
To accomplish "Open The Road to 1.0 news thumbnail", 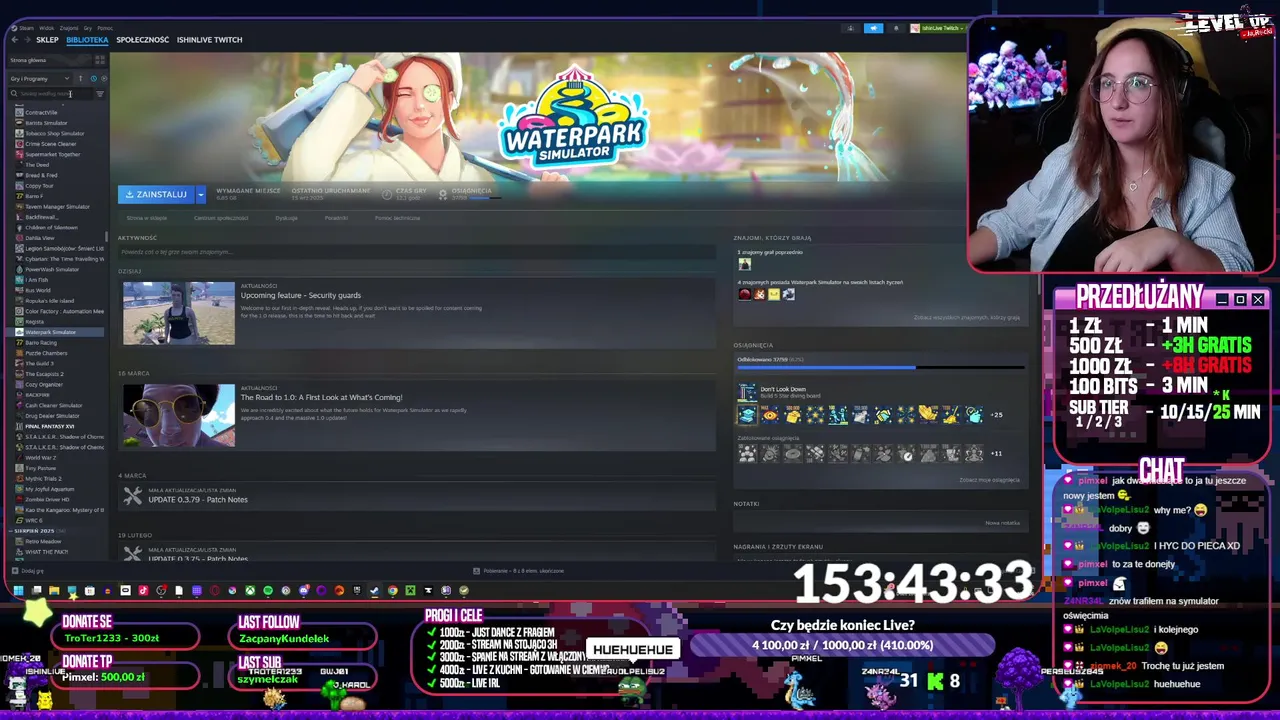I will [x=179, y=415].
